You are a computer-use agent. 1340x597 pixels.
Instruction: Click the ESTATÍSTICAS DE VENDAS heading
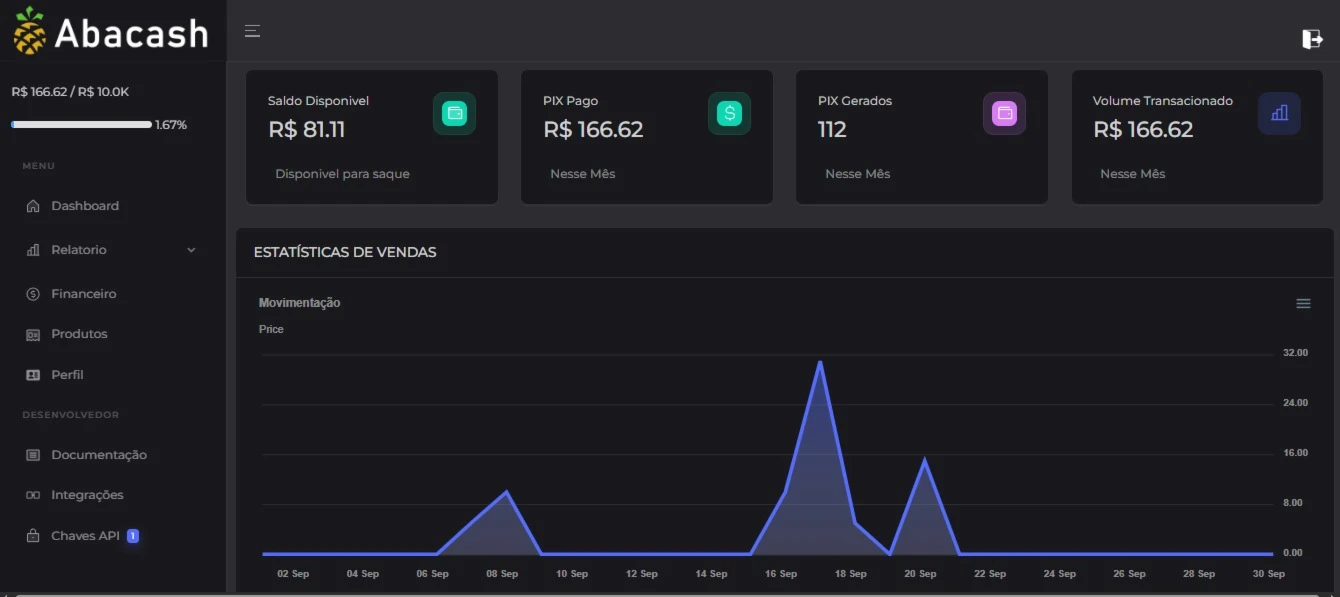click(x=345, y=252)
